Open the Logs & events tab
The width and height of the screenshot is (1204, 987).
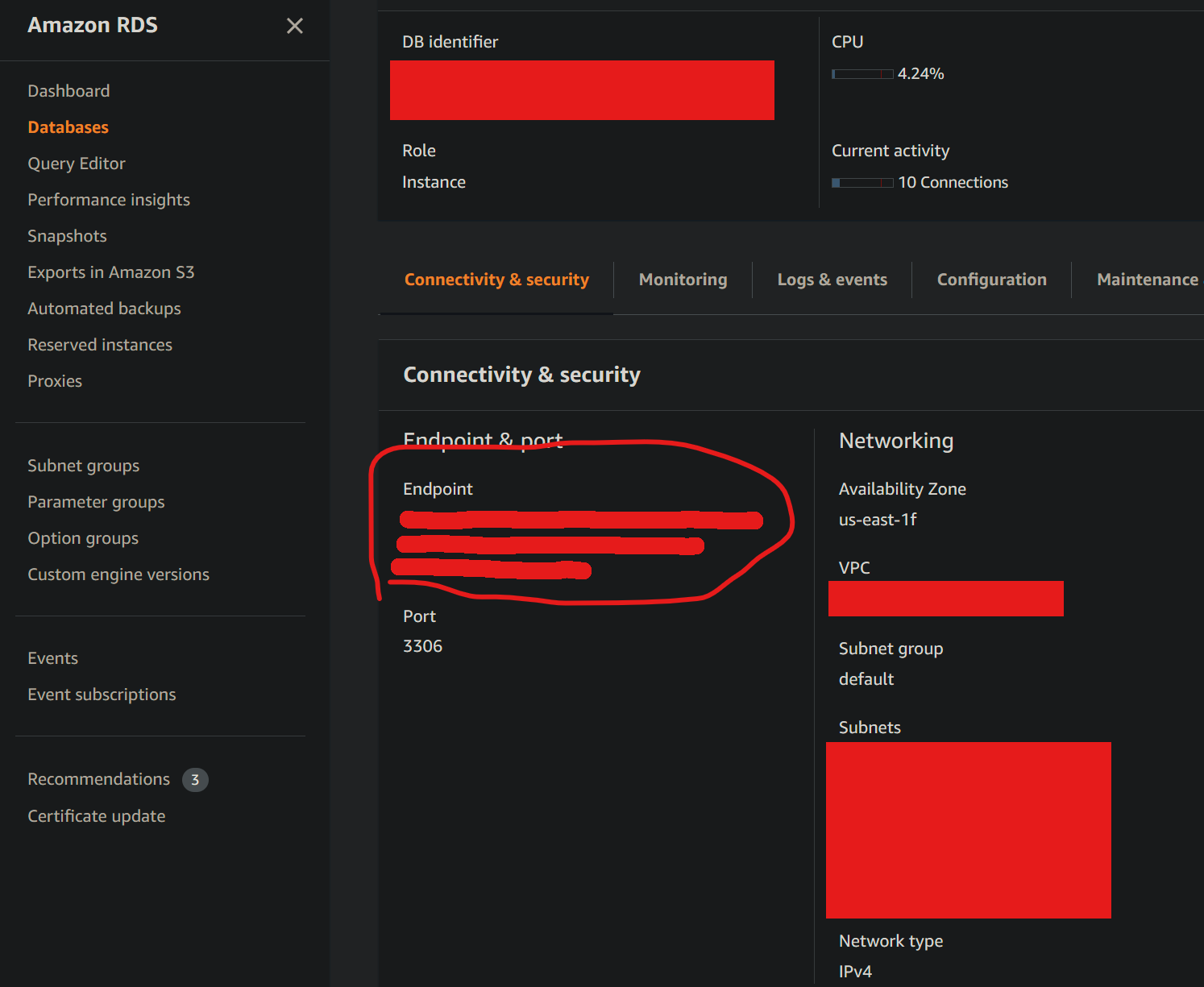pos(832,279)
